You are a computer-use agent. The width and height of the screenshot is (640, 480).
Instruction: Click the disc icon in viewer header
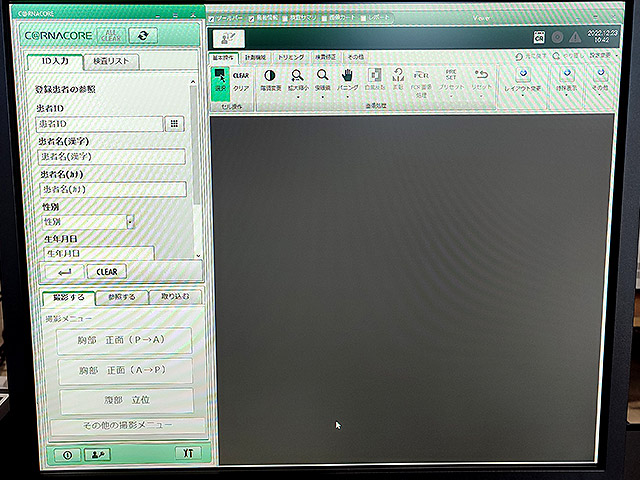557,37
